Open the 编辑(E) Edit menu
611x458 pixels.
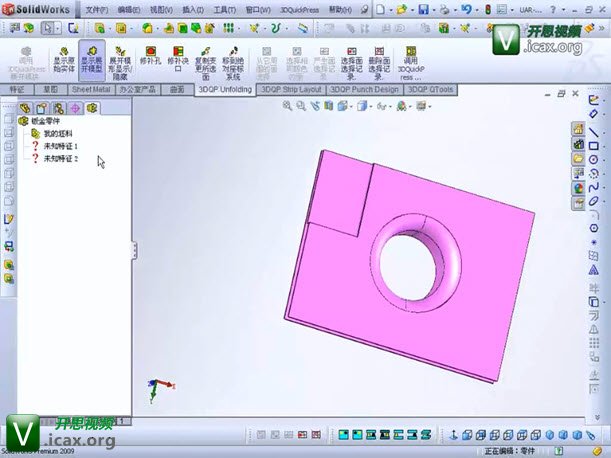[129, 10]
